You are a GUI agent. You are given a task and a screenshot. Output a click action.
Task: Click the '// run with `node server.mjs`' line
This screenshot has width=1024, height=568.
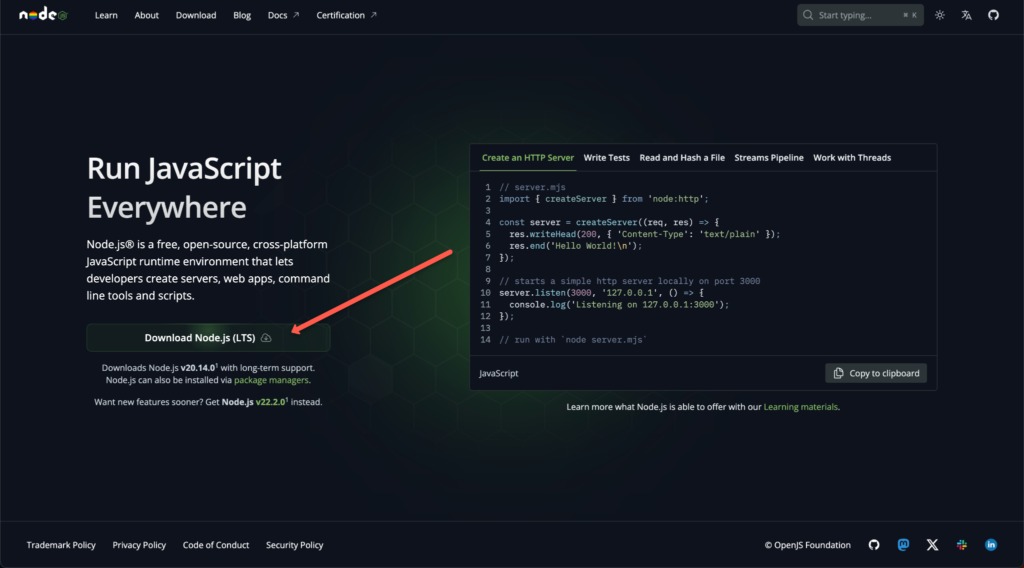[573, 340]
